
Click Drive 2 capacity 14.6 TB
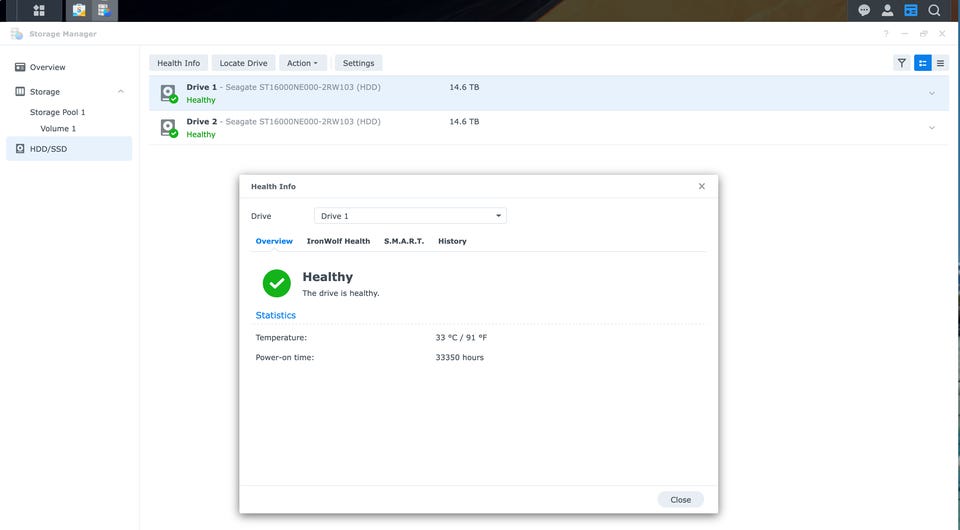point(464,121)
